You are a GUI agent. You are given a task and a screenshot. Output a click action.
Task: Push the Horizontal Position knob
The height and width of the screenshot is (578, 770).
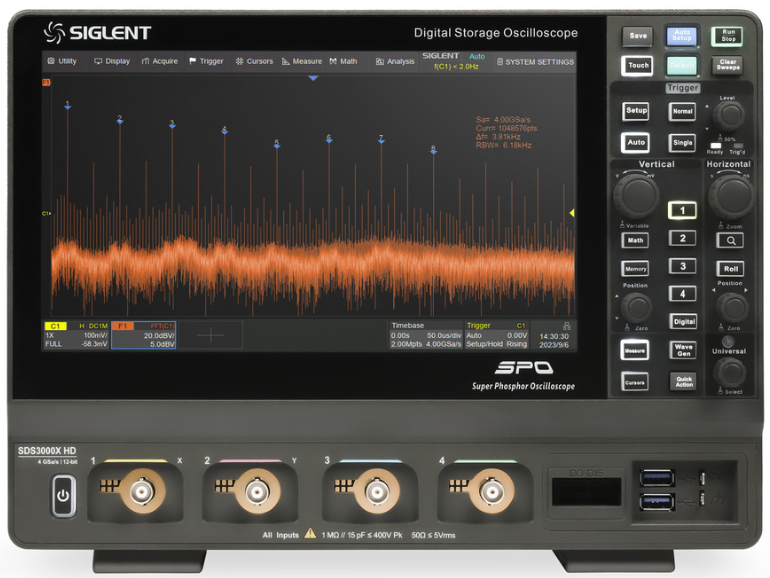point(732,308)
